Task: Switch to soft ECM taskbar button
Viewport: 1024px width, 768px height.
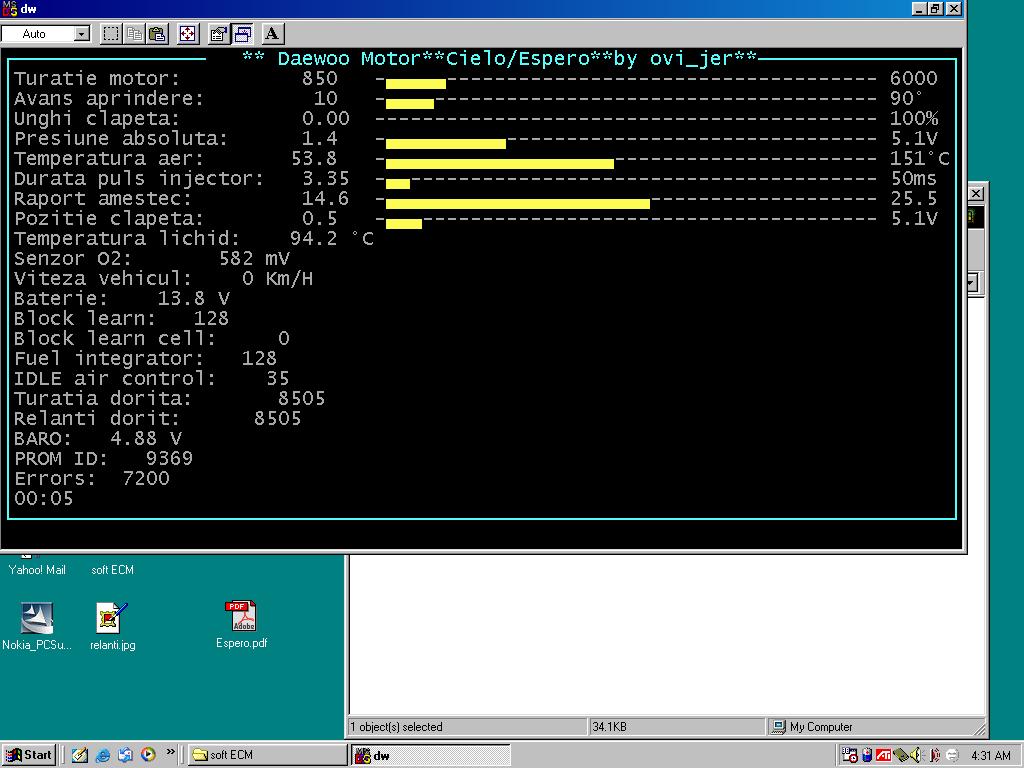Action: (268, 755)
